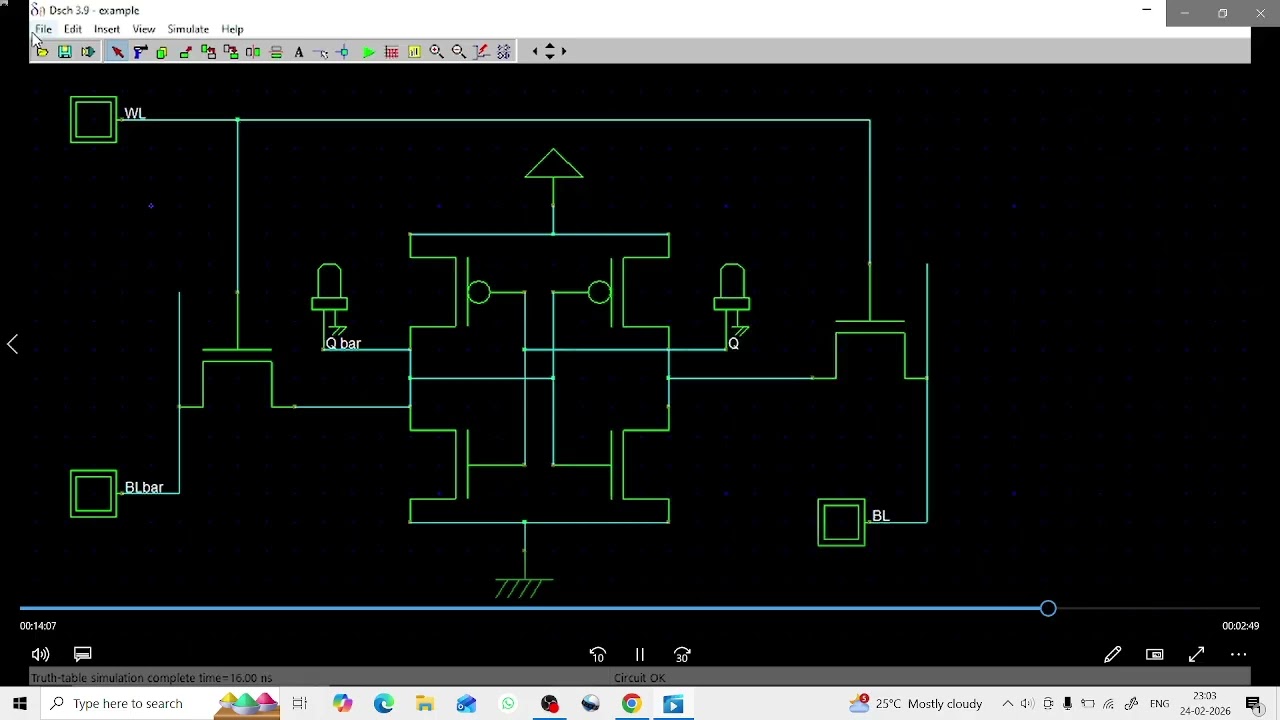Open the more options ellipsis in player
The width and height of the screenshot is (1280, 720).
(x=1239, y=655)
